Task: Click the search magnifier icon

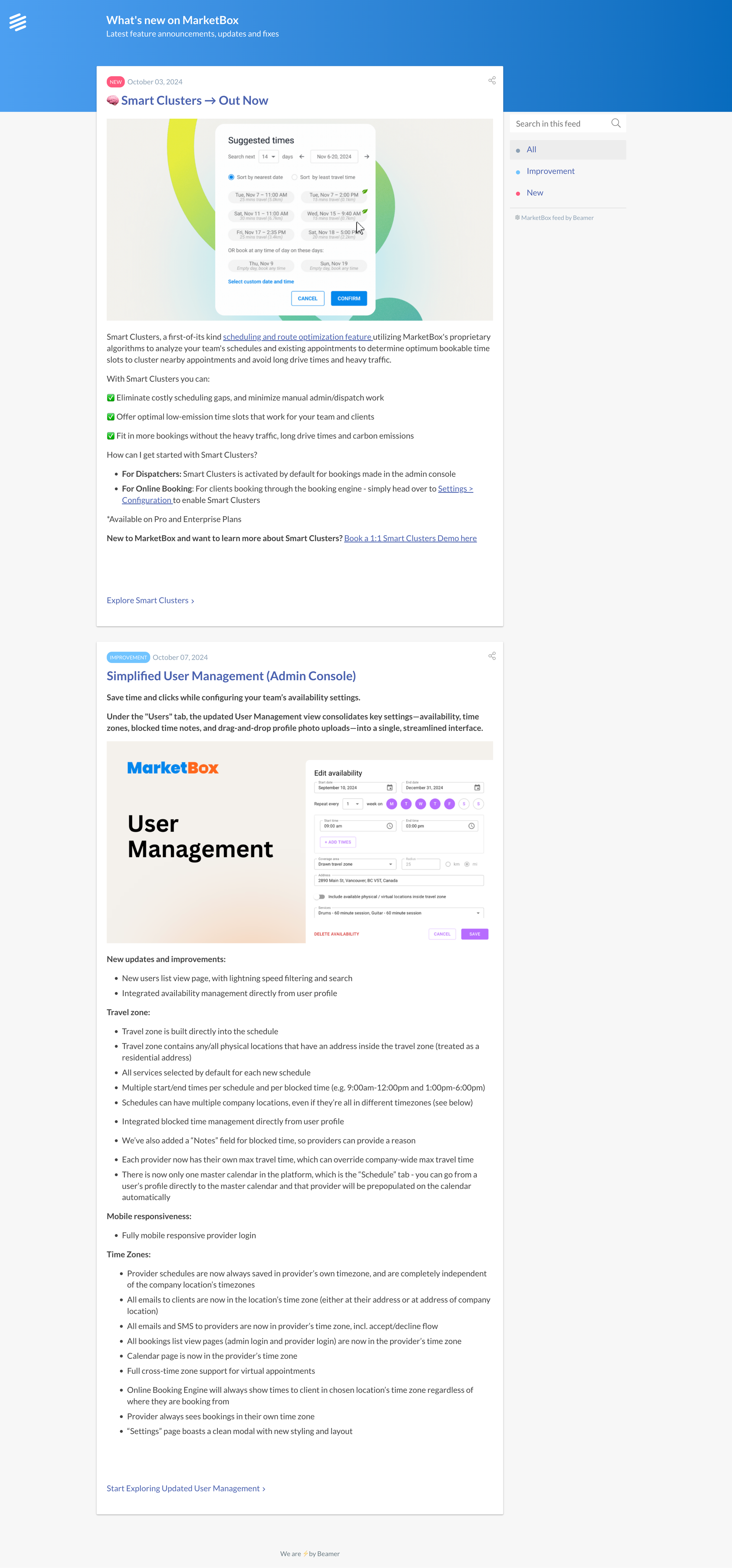Action: (x=615, y=123)
